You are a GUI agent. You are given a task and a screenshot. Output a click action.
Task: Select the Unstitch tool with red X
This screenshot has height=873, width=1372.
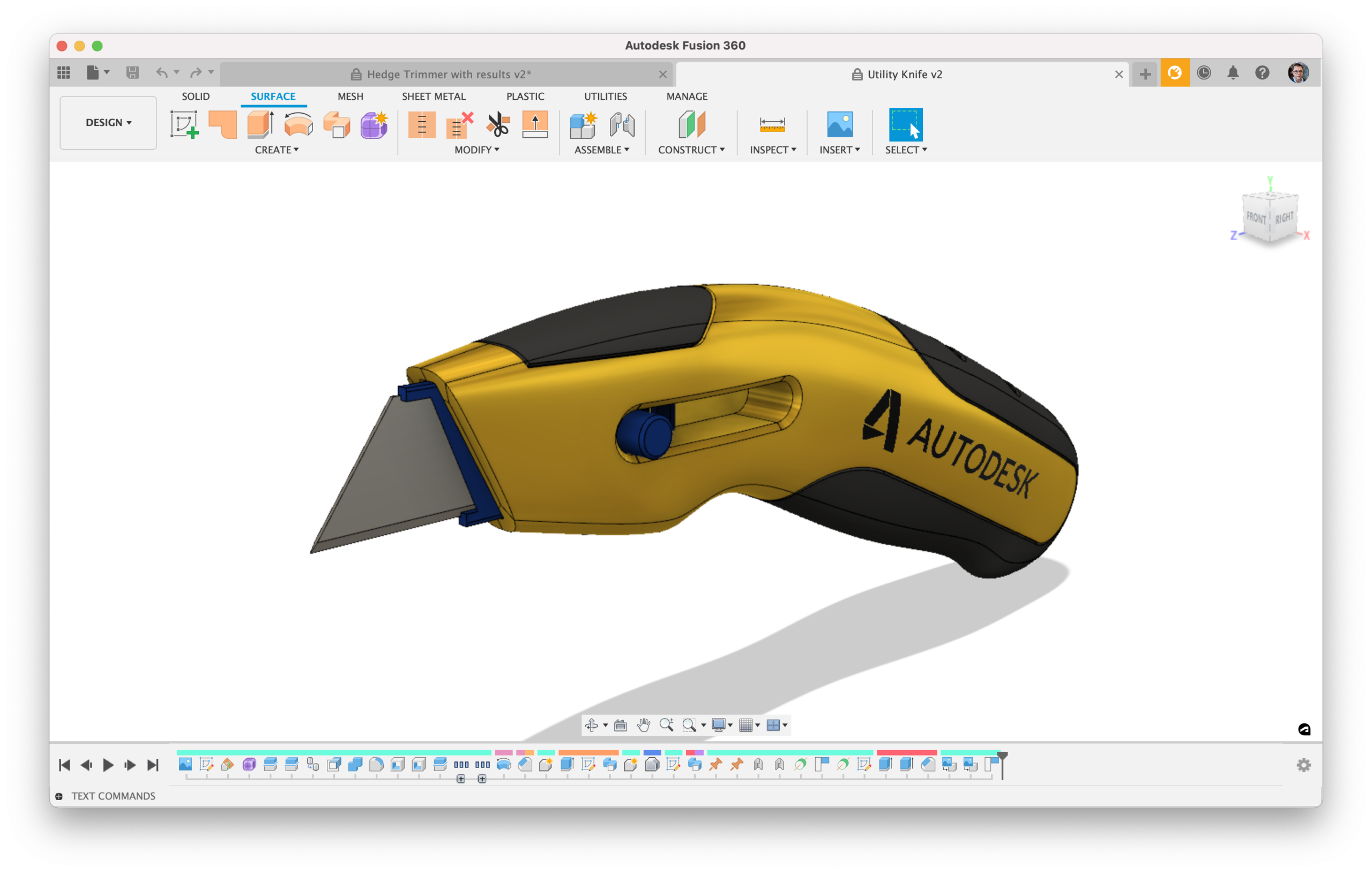460,124
